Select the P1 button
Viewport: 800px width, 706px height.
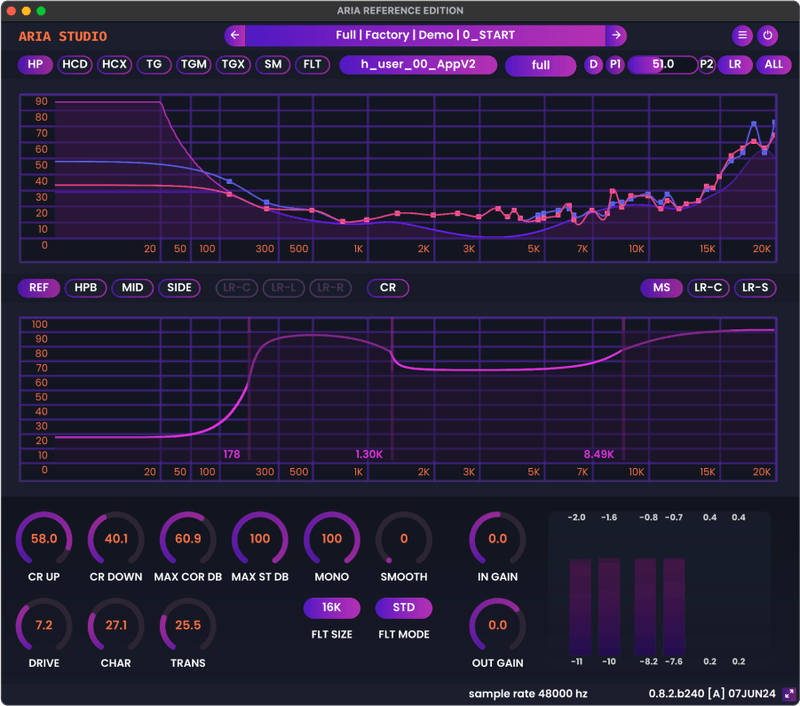point(615,65)
